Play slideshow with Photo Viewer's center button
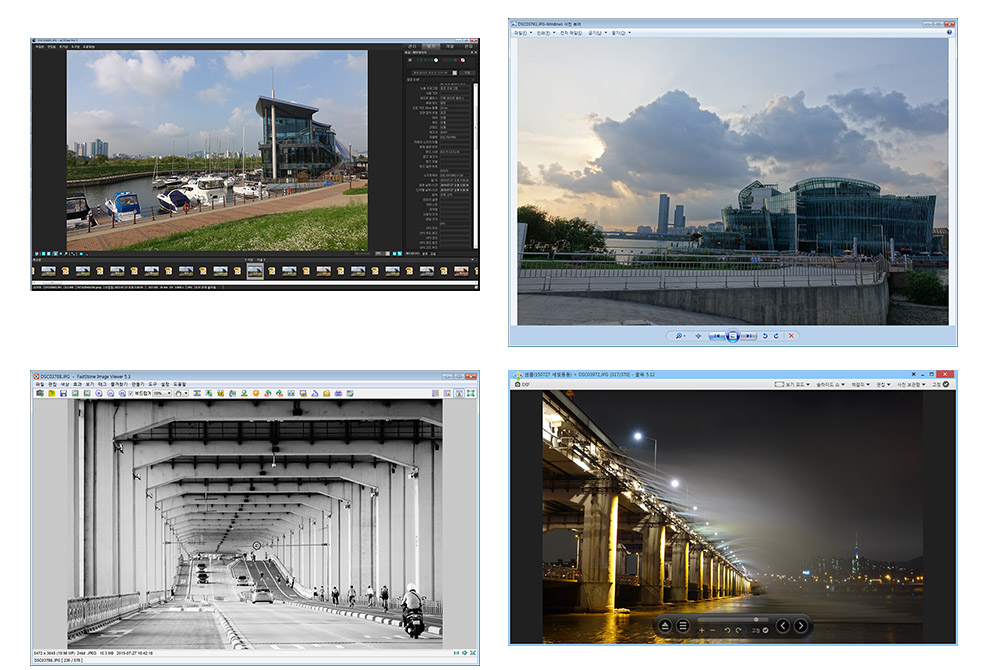 pos(733,336)
